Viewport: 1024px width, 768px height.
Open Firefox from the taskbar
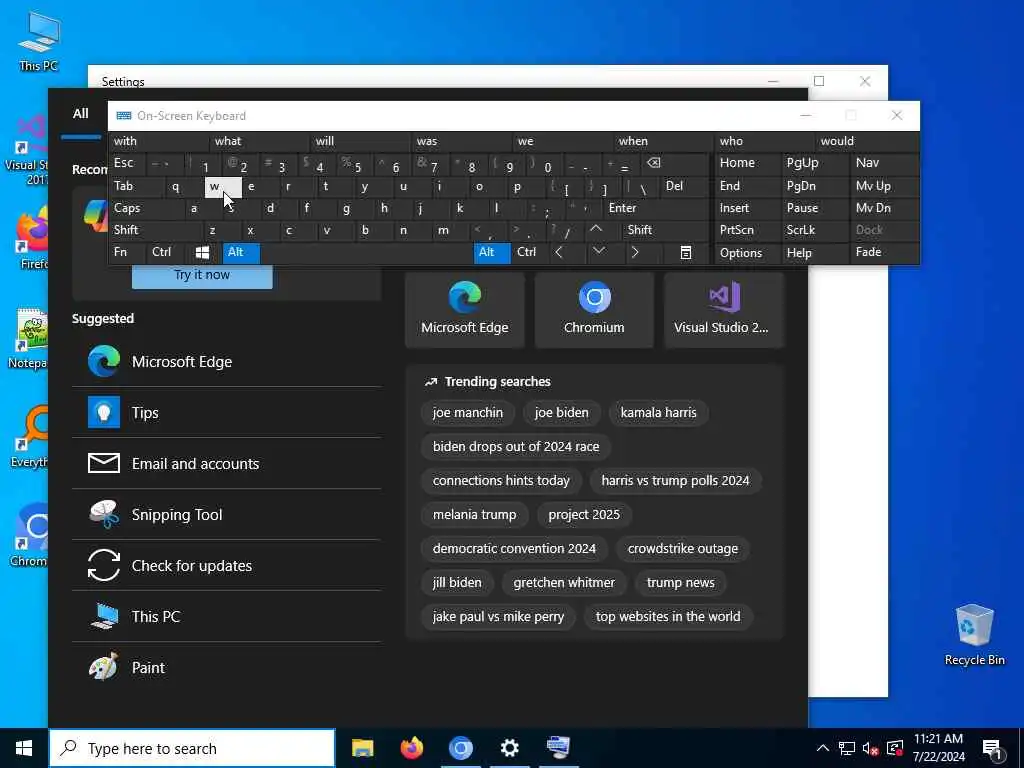click(x=411, y=748)
